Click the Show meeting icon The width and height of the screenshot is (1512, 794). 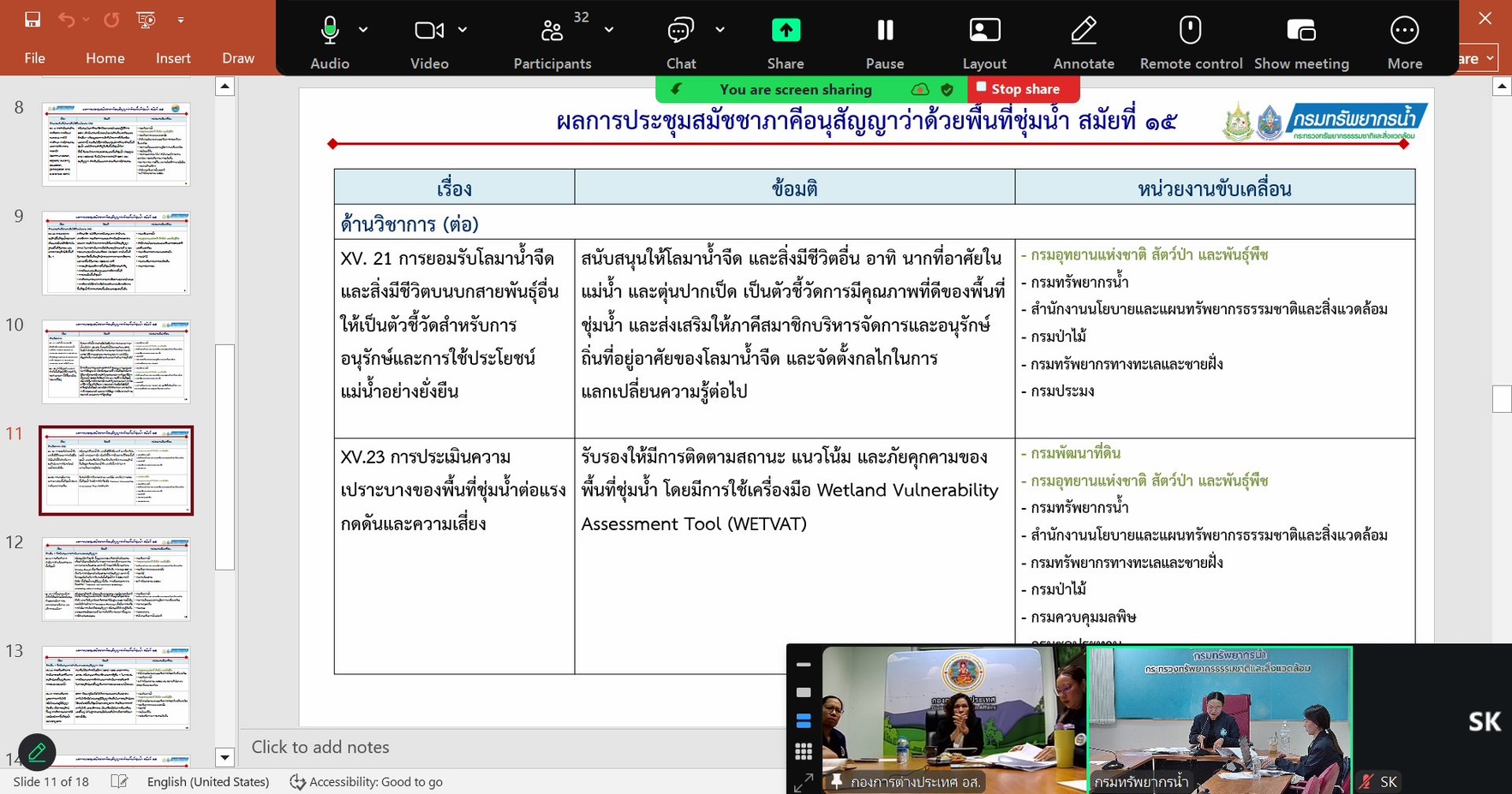coord(1301,31)
